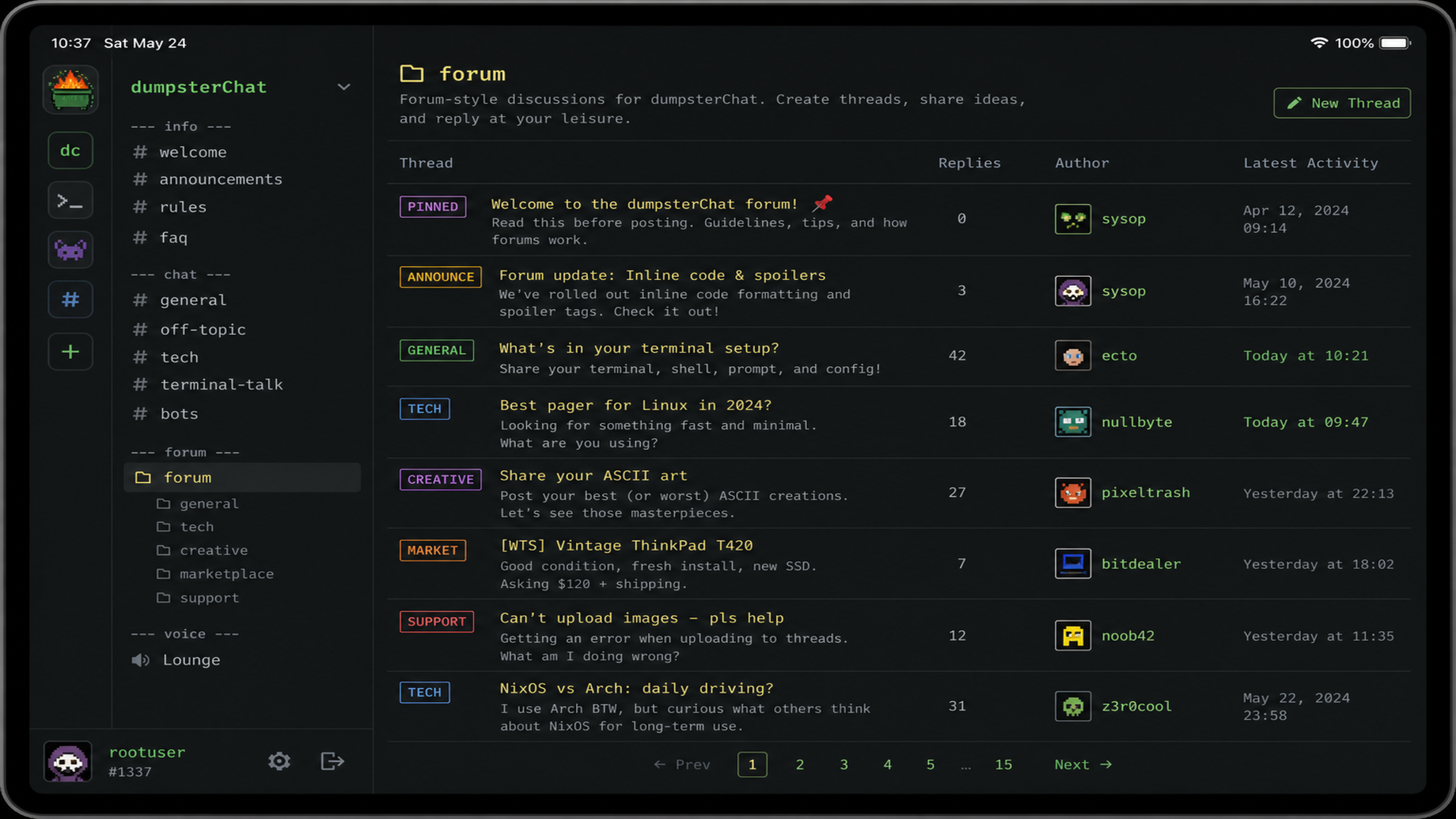Image resolution: width=1456 pixels, height=819 pixels.
Task: Open the support forum subfolder
Action: [x=197, y=598]
